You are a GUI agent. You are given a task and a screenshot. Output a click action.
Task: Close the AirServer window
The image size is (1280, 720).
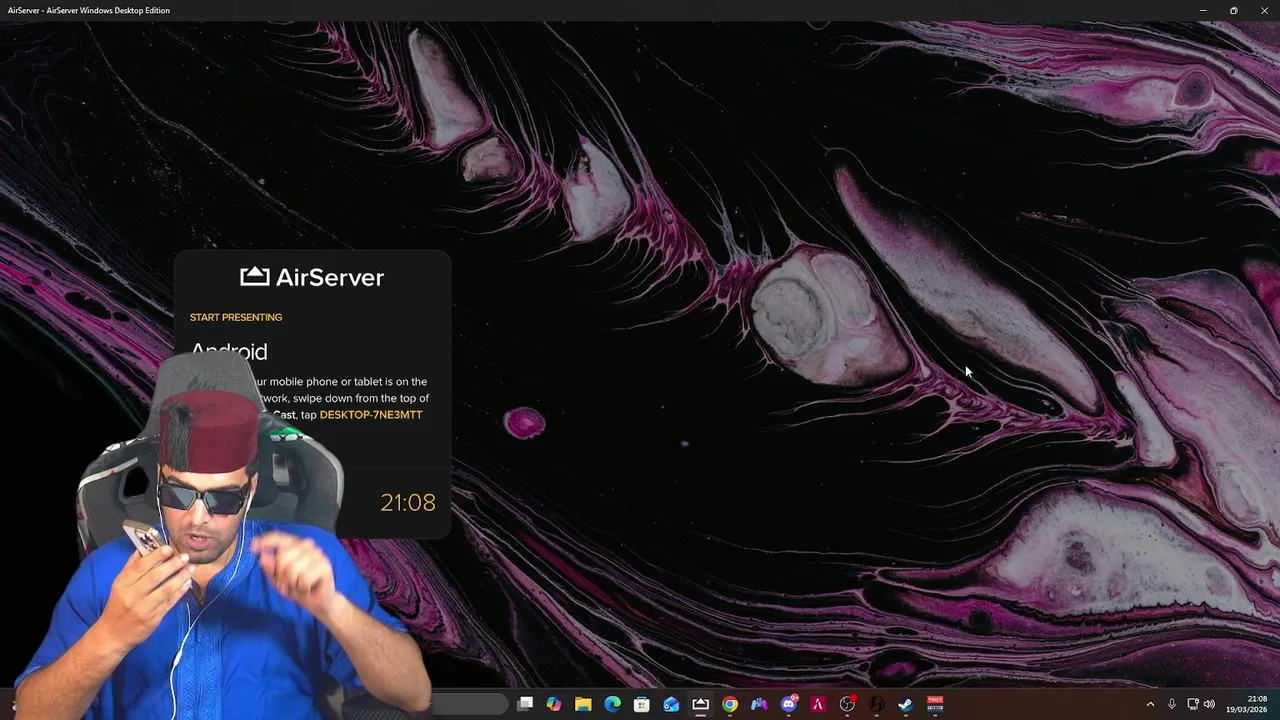pyautogui.click(x=1265, y=10)
